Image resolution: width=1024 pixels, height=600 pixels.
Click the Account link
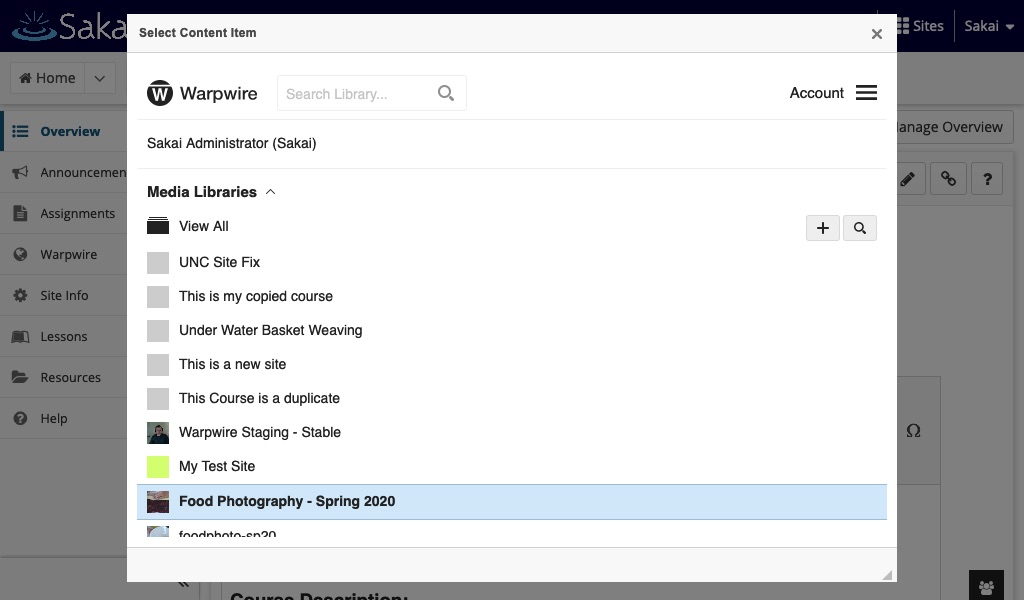click(x=816, y=93)
